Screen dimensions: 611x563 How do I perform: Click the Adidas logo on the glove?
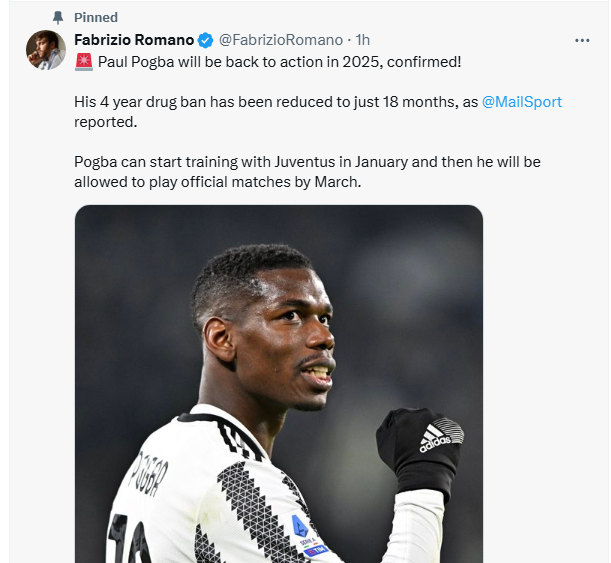tap(438, 437)
